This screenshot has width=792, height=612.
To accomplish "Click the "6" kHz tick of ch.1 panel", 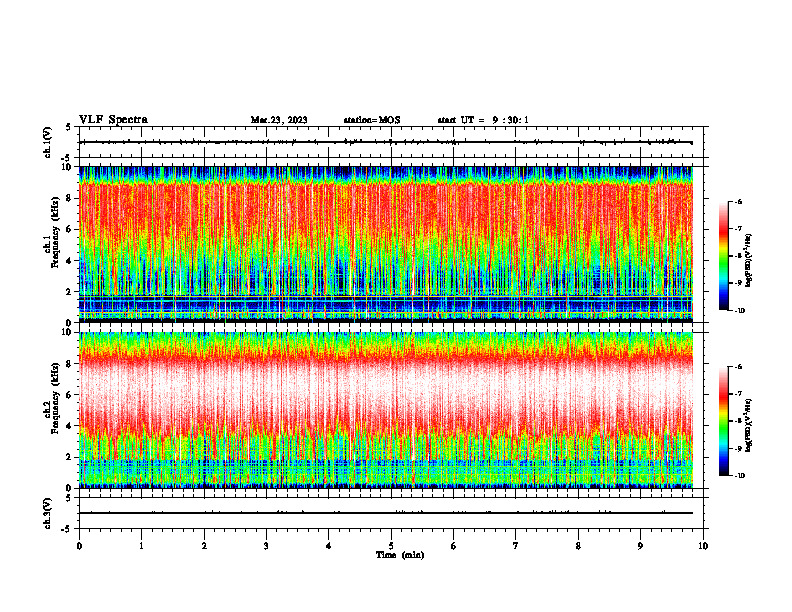I will tap(70, 230).
